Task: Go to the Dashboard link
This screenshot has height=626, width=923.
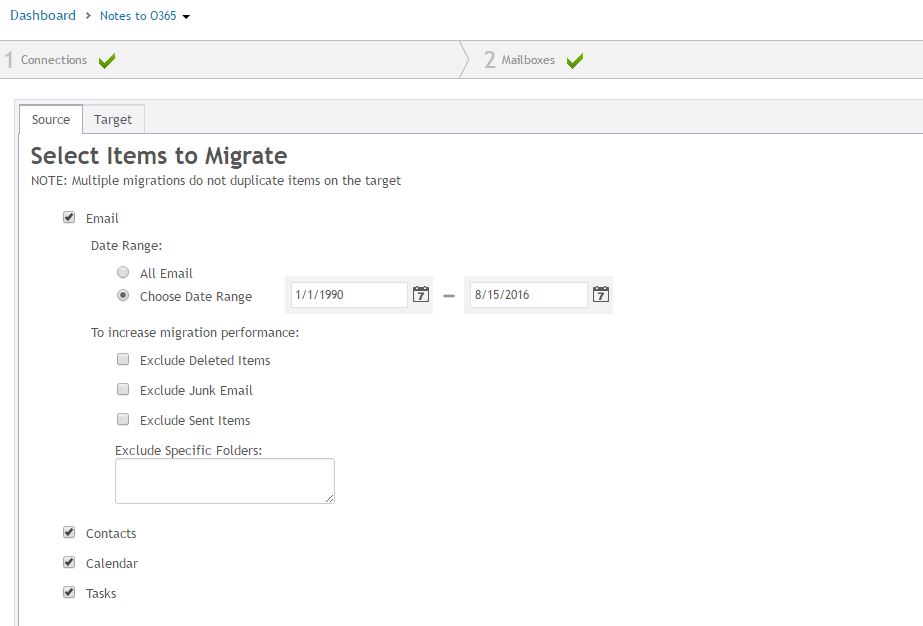Action: click(x=43, y=16)
